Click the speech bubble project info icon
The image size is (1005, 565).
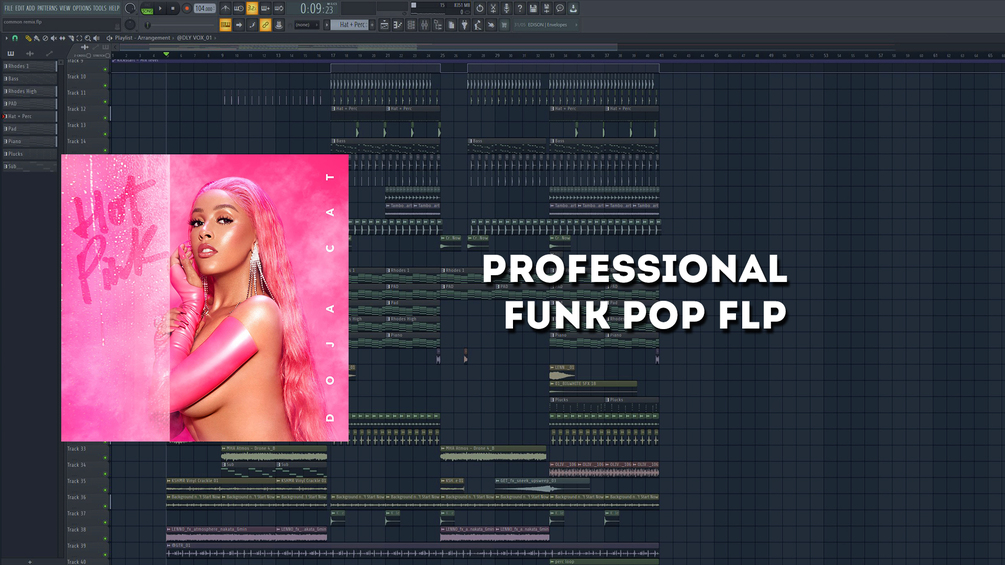560,8
